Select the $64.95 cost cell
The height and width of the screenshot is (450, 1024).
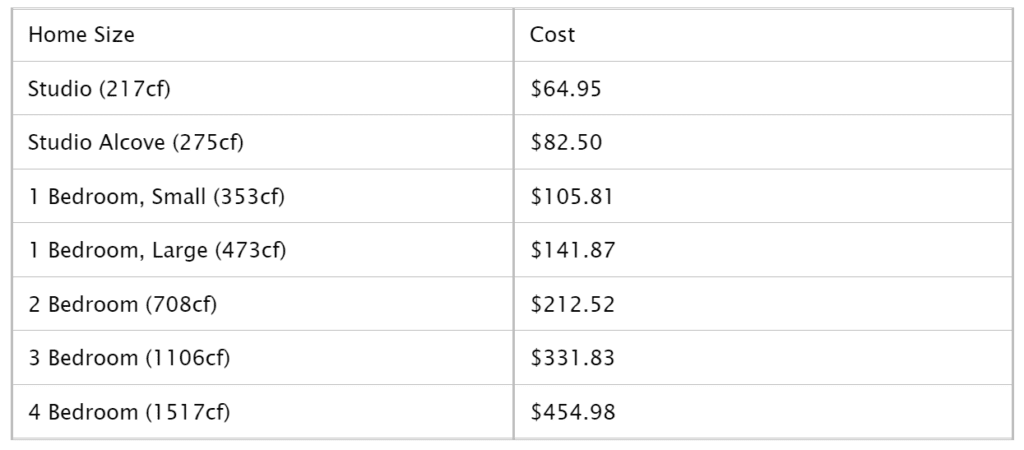763,88
